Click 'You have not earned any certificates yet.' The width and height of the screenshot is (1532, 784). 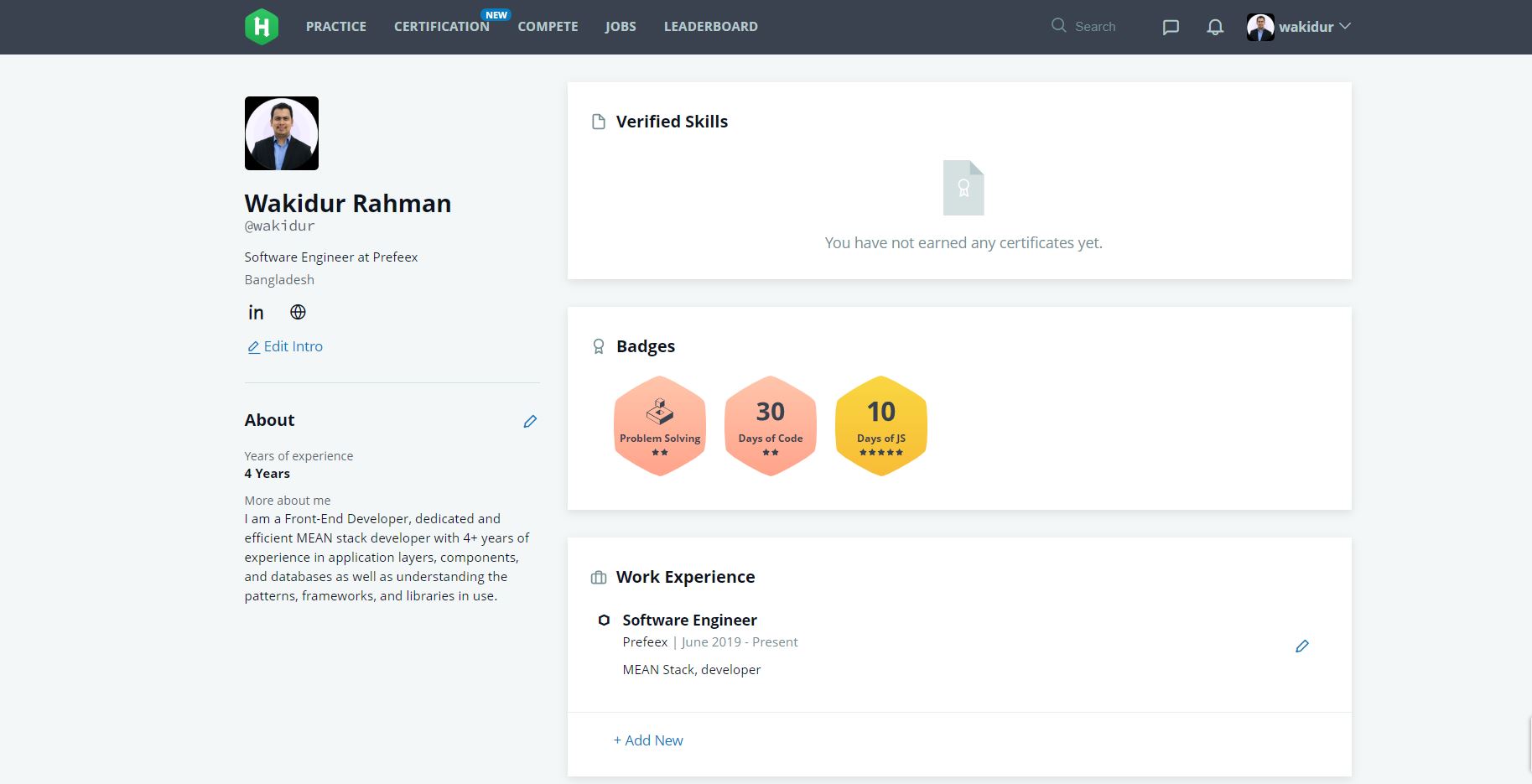click(963, 243)
